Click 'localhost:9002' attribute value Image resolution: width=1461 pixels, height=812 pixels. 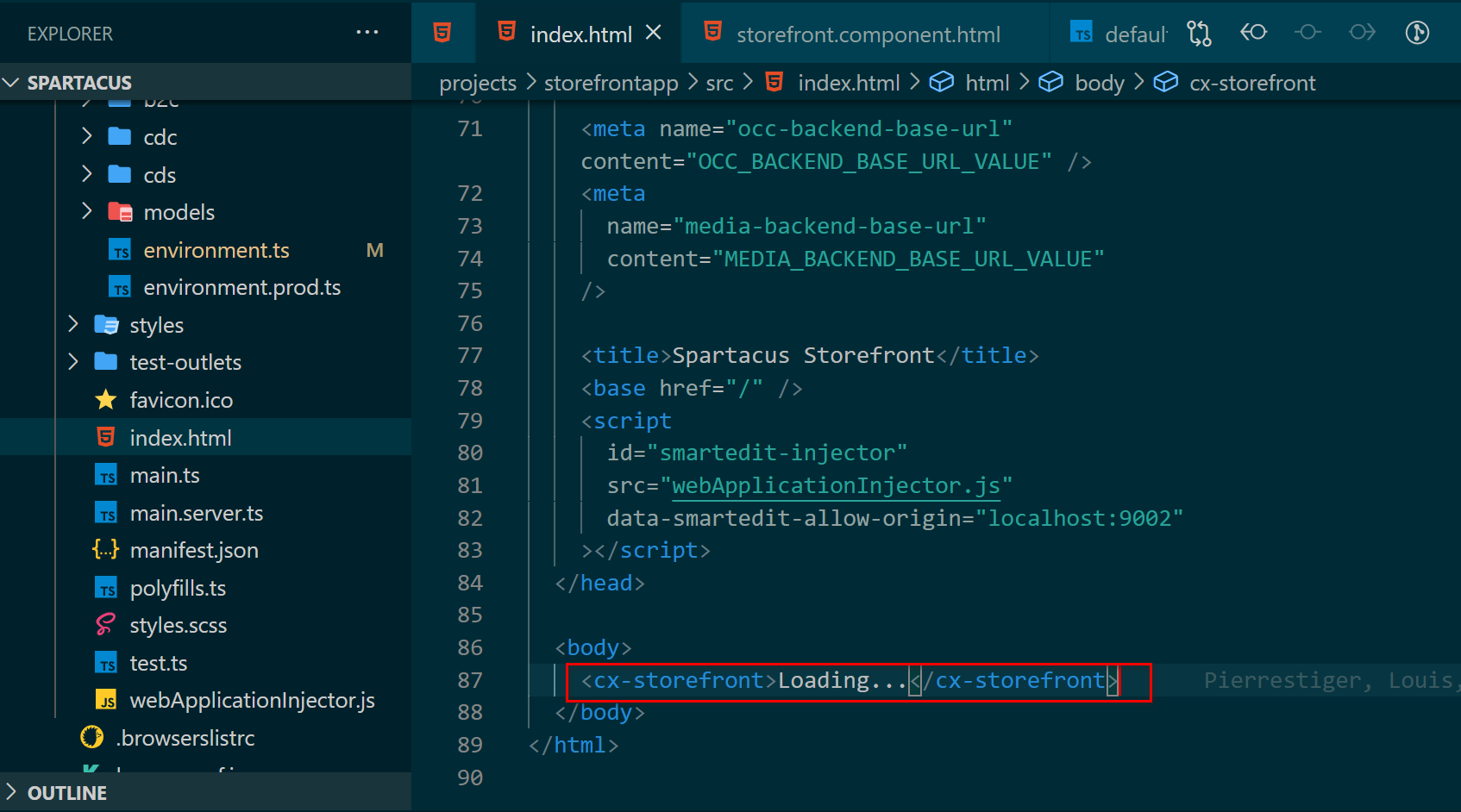1079,518
